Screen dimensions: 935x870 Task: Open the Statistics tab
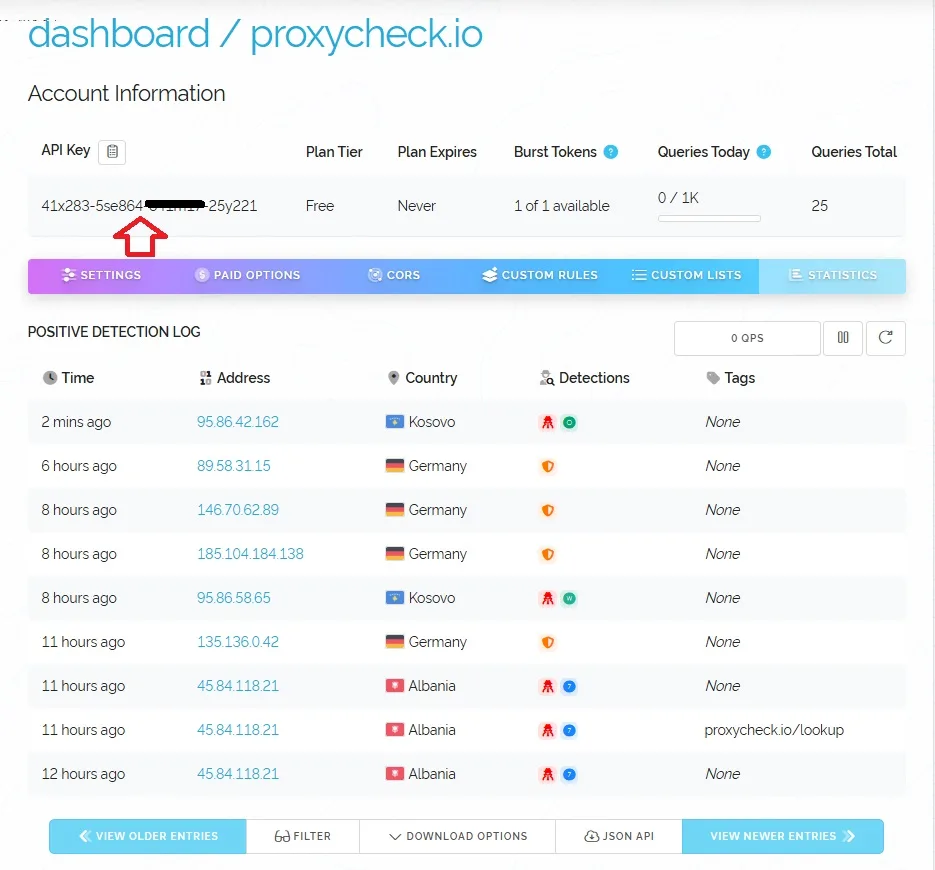coord(832,275)
